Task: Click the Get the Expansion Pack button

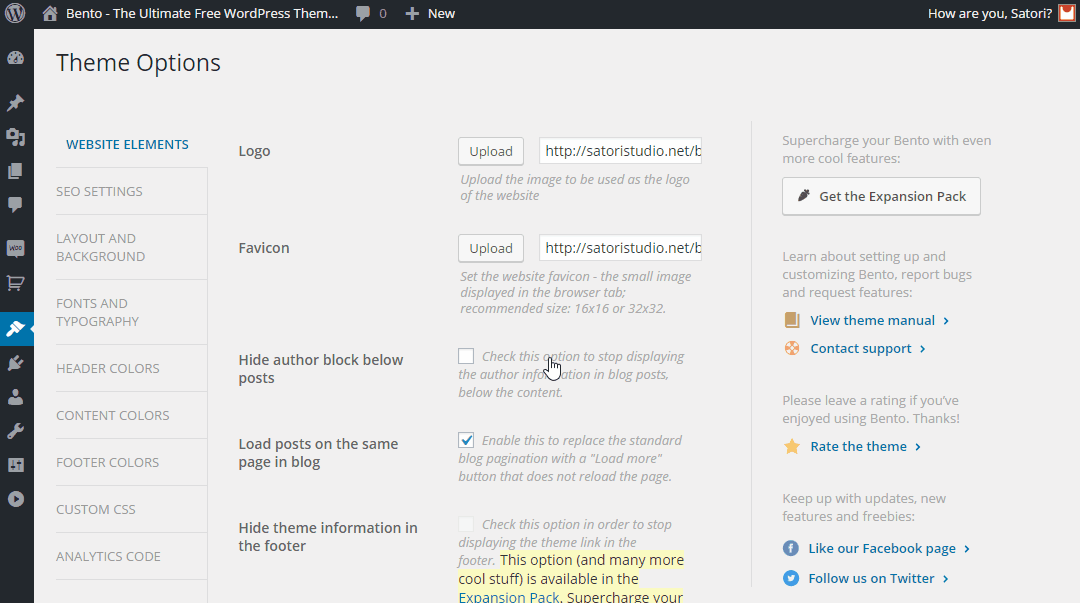Action: tap(881, 196)
